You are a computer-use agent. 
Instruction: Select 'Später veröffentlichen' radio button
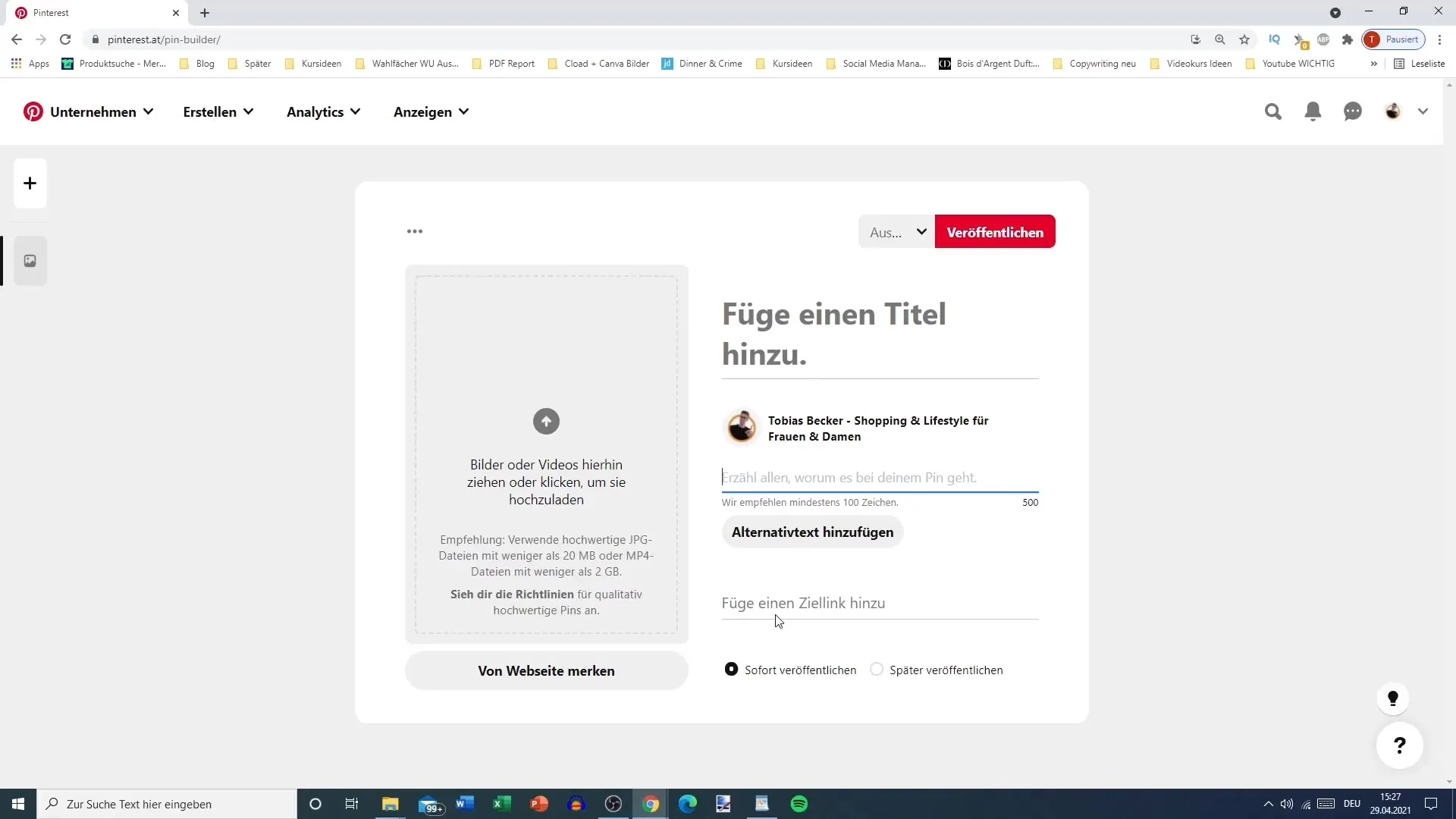point(877,669)
